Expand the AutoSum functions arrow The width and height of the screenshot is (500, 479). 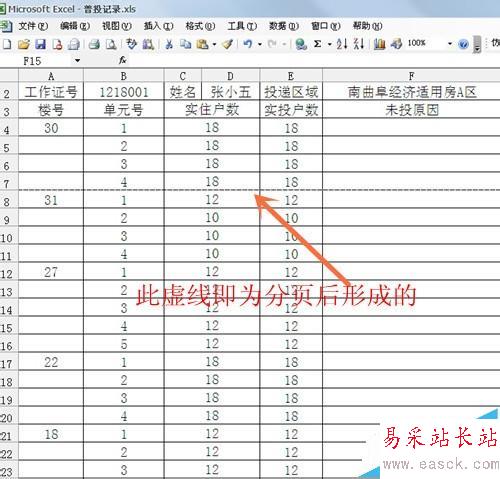330,44
